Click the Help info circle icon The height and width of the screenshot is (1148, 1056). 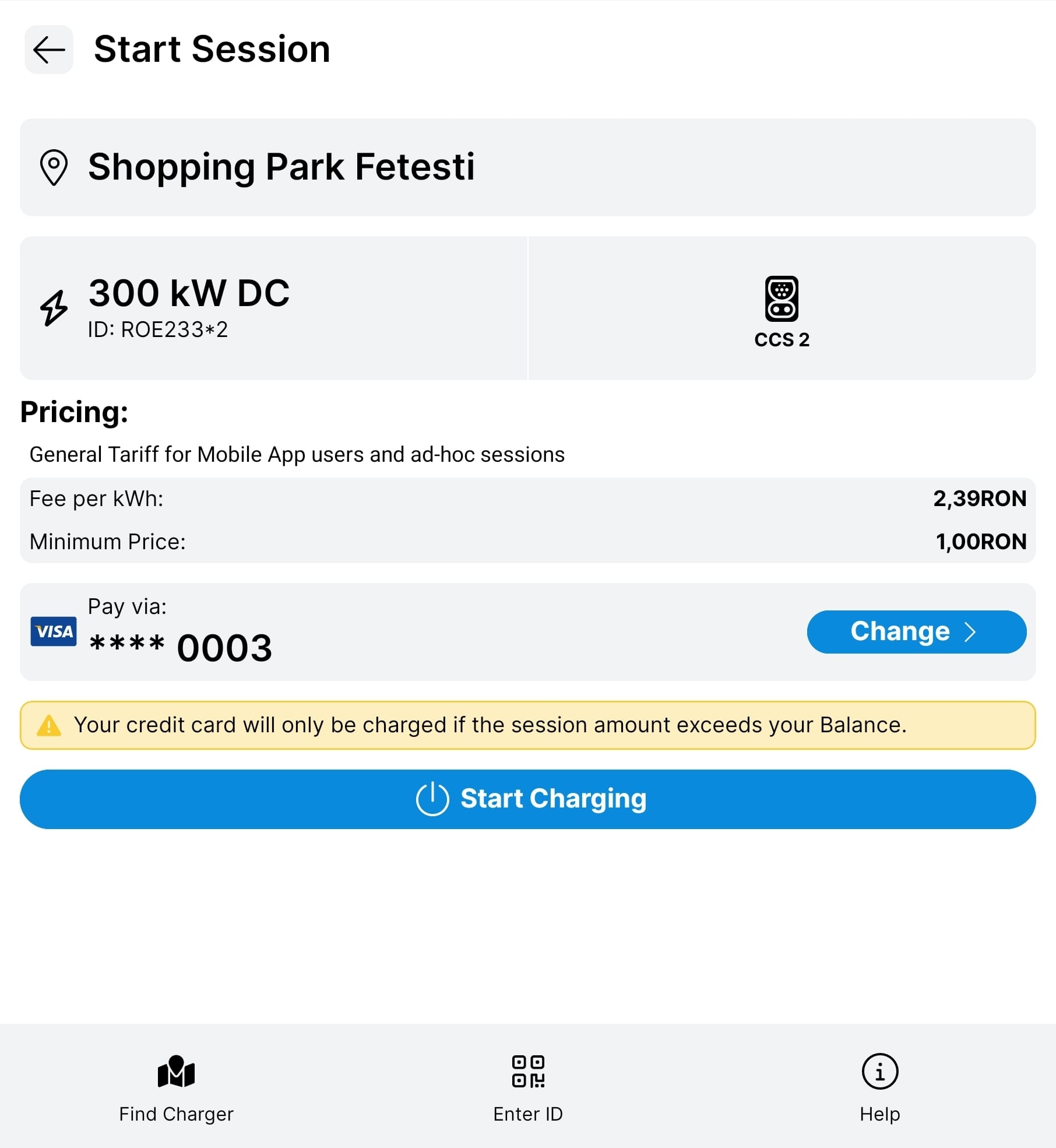coord(879,1072)
